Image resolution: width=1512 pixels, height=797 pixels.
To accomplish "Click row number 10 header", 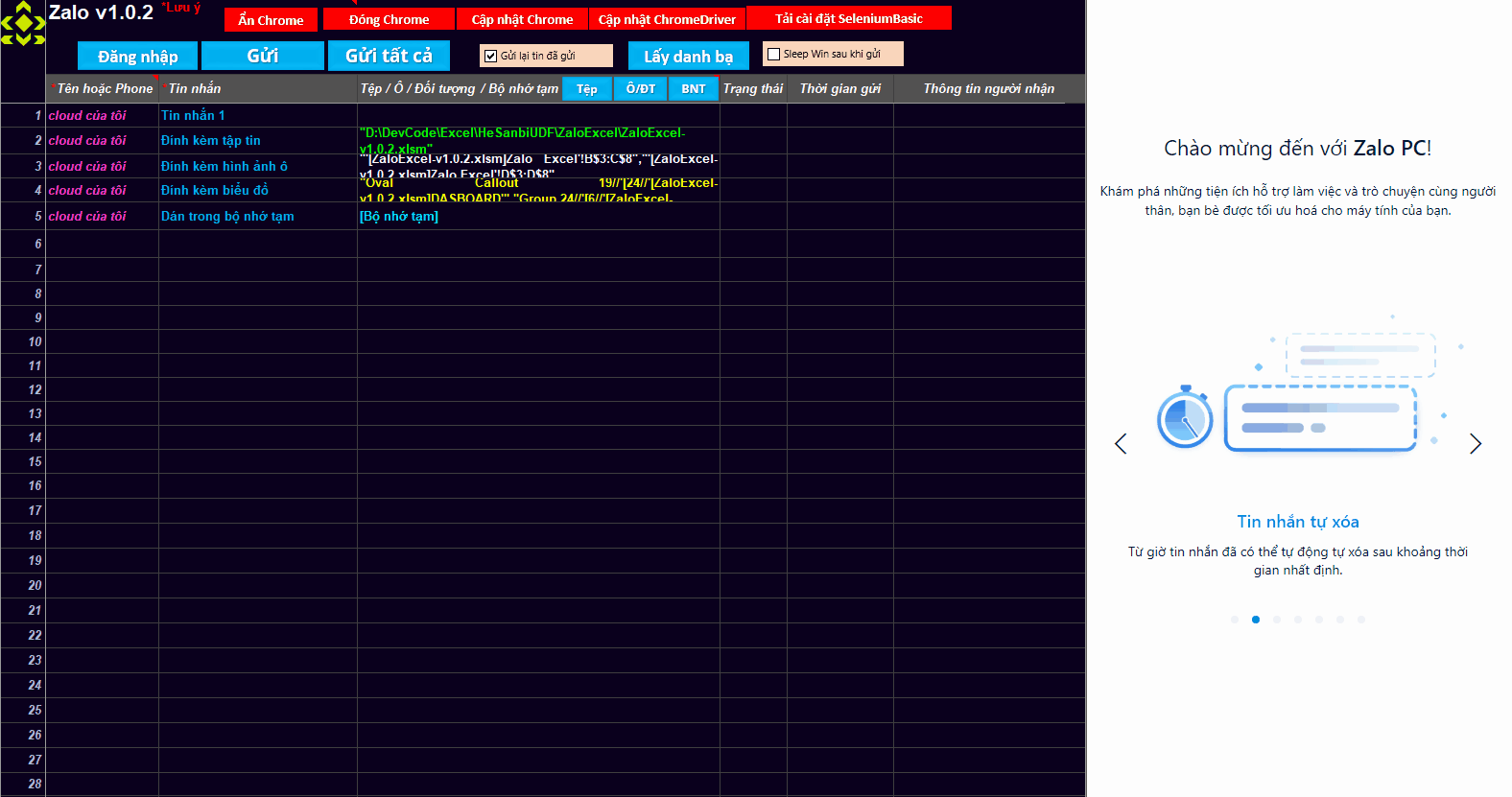I will (x=23, y=341).
